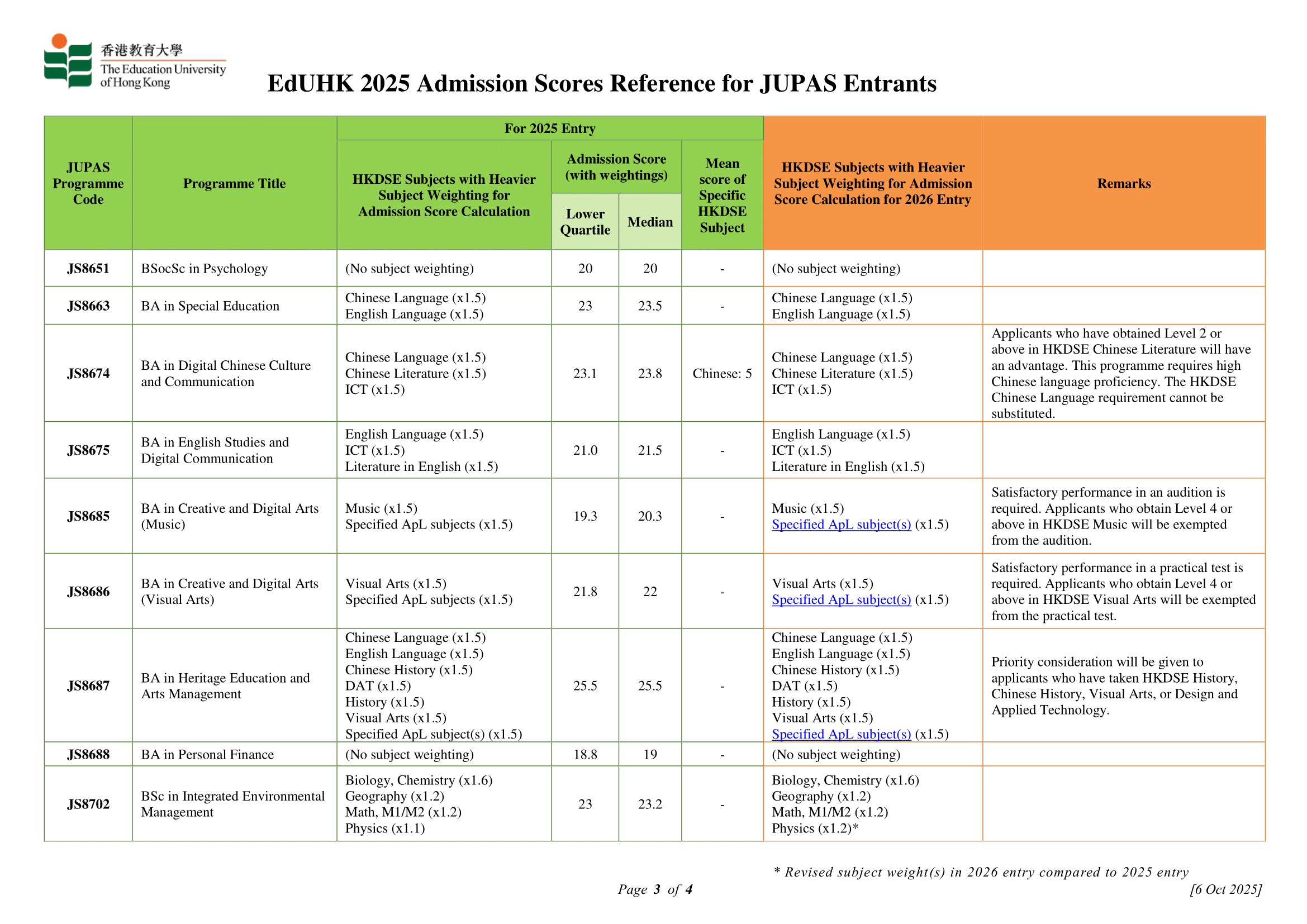Click the "[6 Oct 2025]" date stamp
The image size is (1307, 924).
click(1225, 889)
